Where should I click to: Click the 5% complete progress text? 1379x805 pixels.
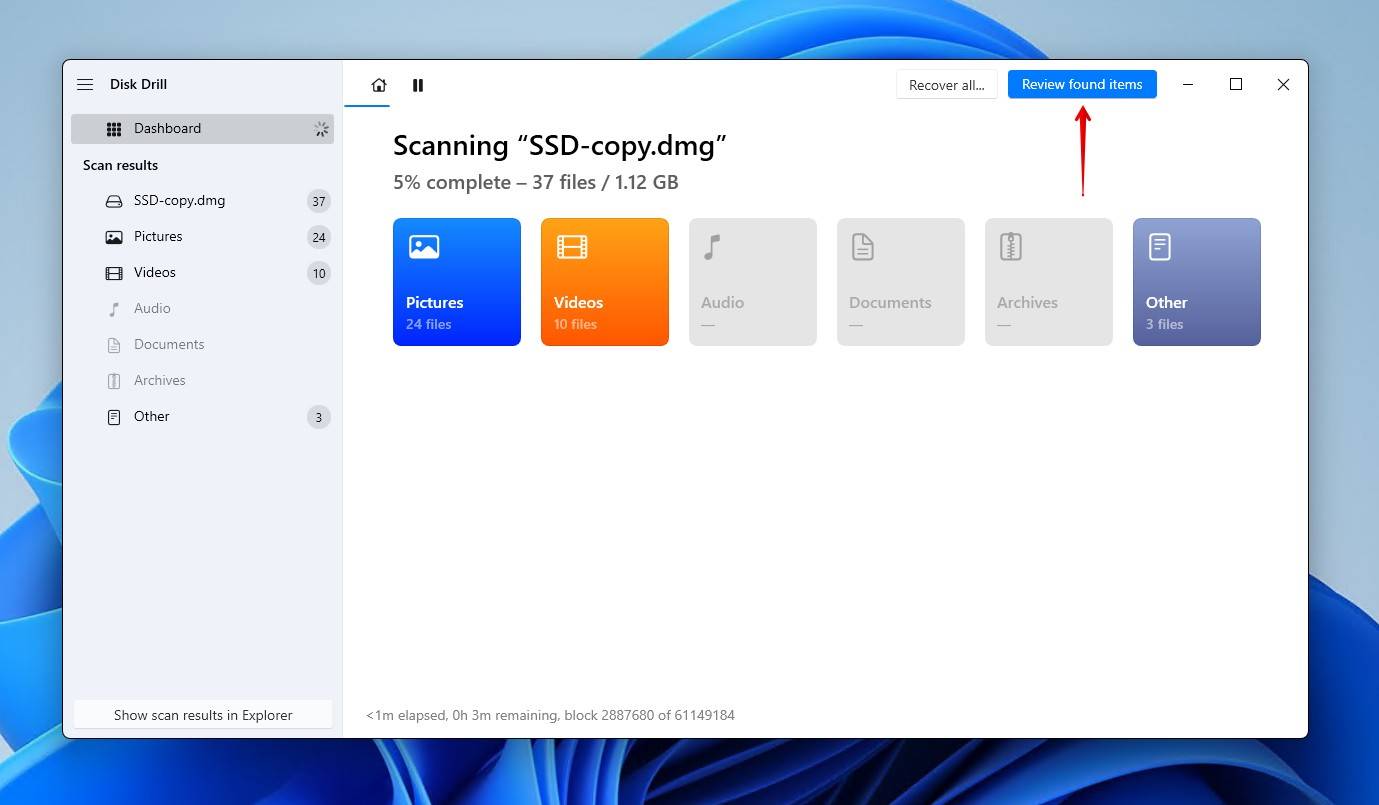click(536, 183)
